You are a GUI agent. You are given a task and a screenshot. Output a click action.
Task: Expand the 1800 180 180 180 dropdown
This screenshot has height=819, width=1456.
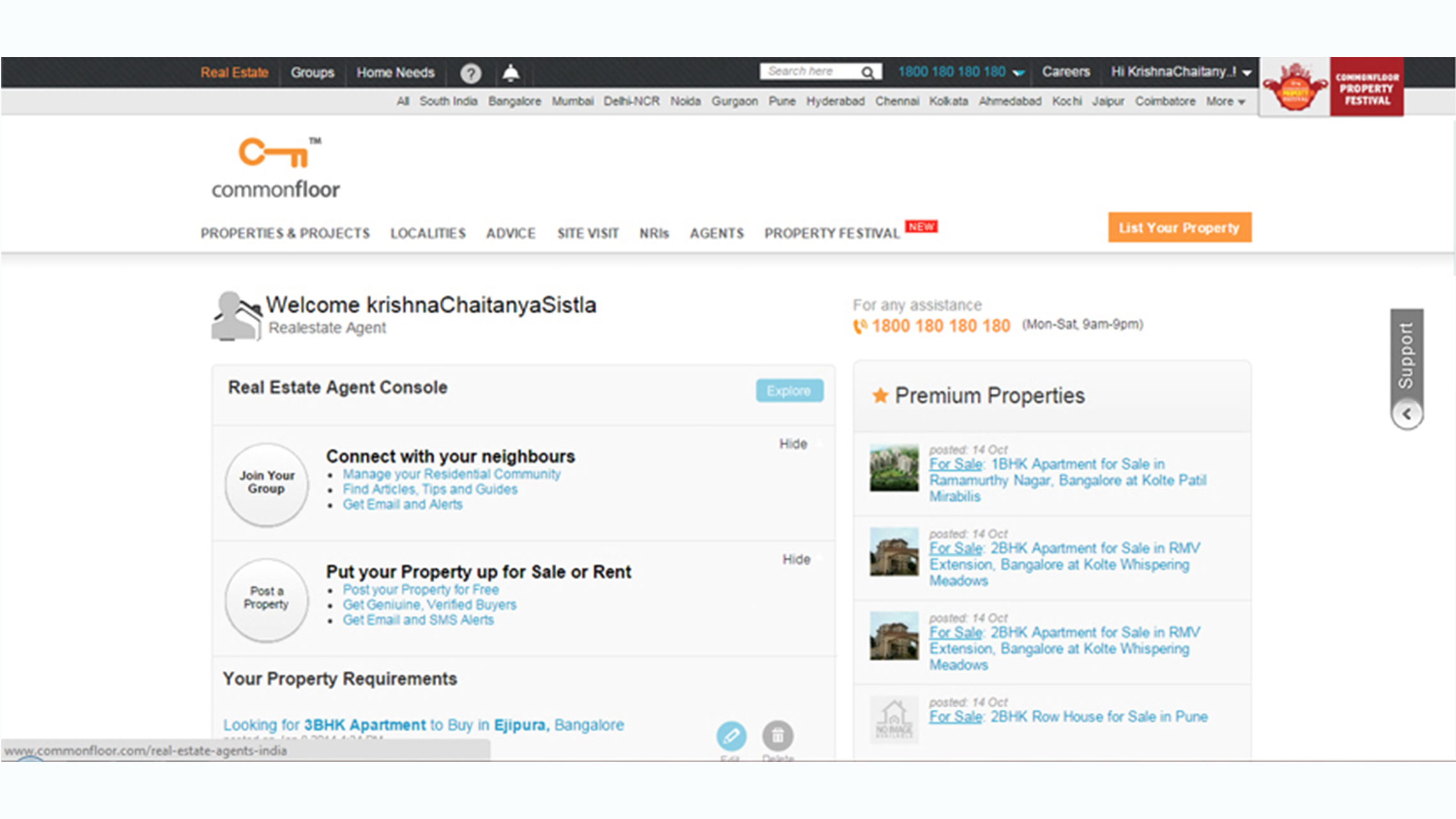tap(1019, 73)
